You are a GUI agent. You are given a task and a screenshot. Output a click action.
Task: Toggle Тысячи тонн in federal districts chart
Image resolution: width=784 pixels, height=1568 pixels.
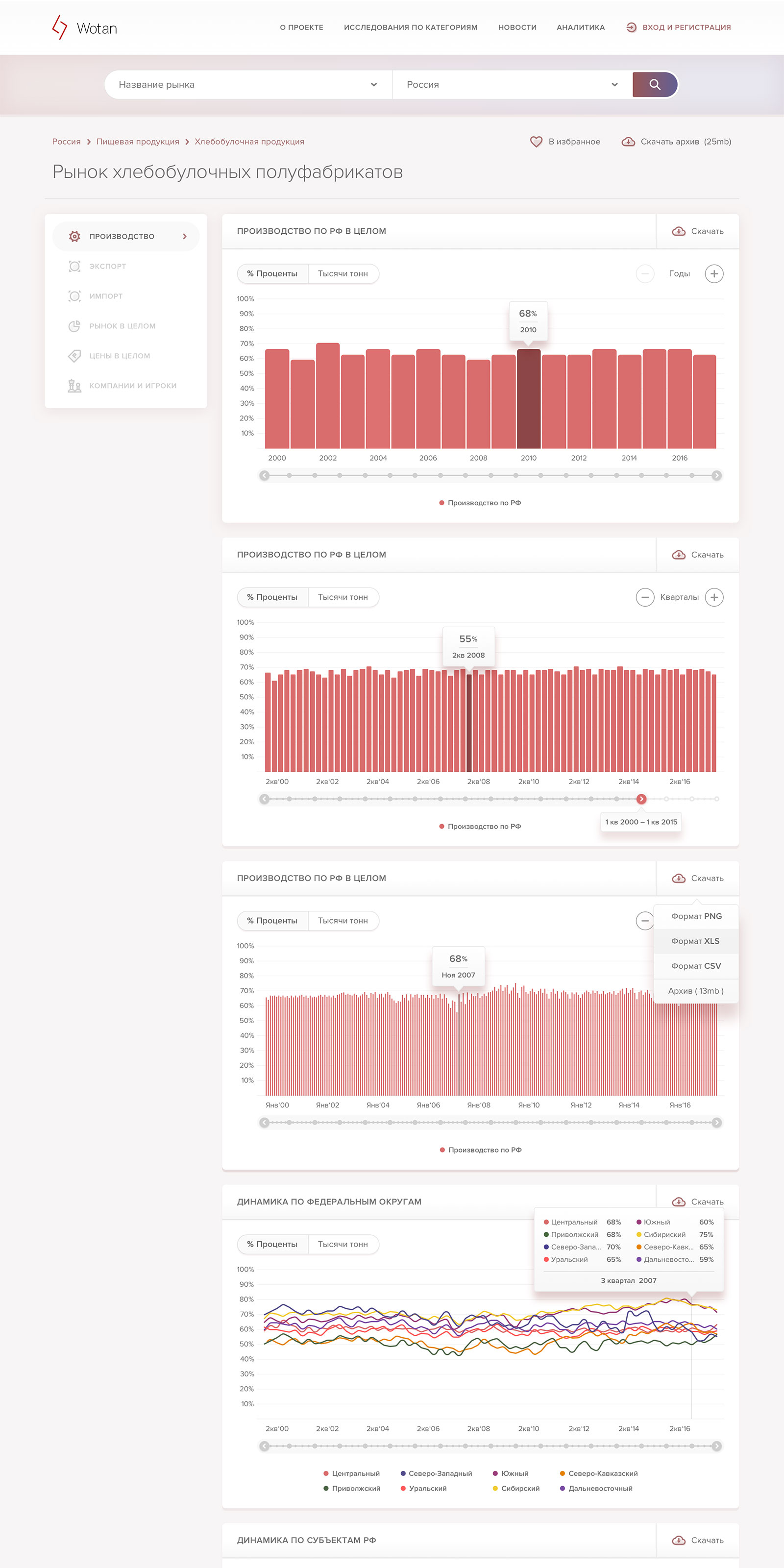pyautogui.click(x=343, y=1244)
